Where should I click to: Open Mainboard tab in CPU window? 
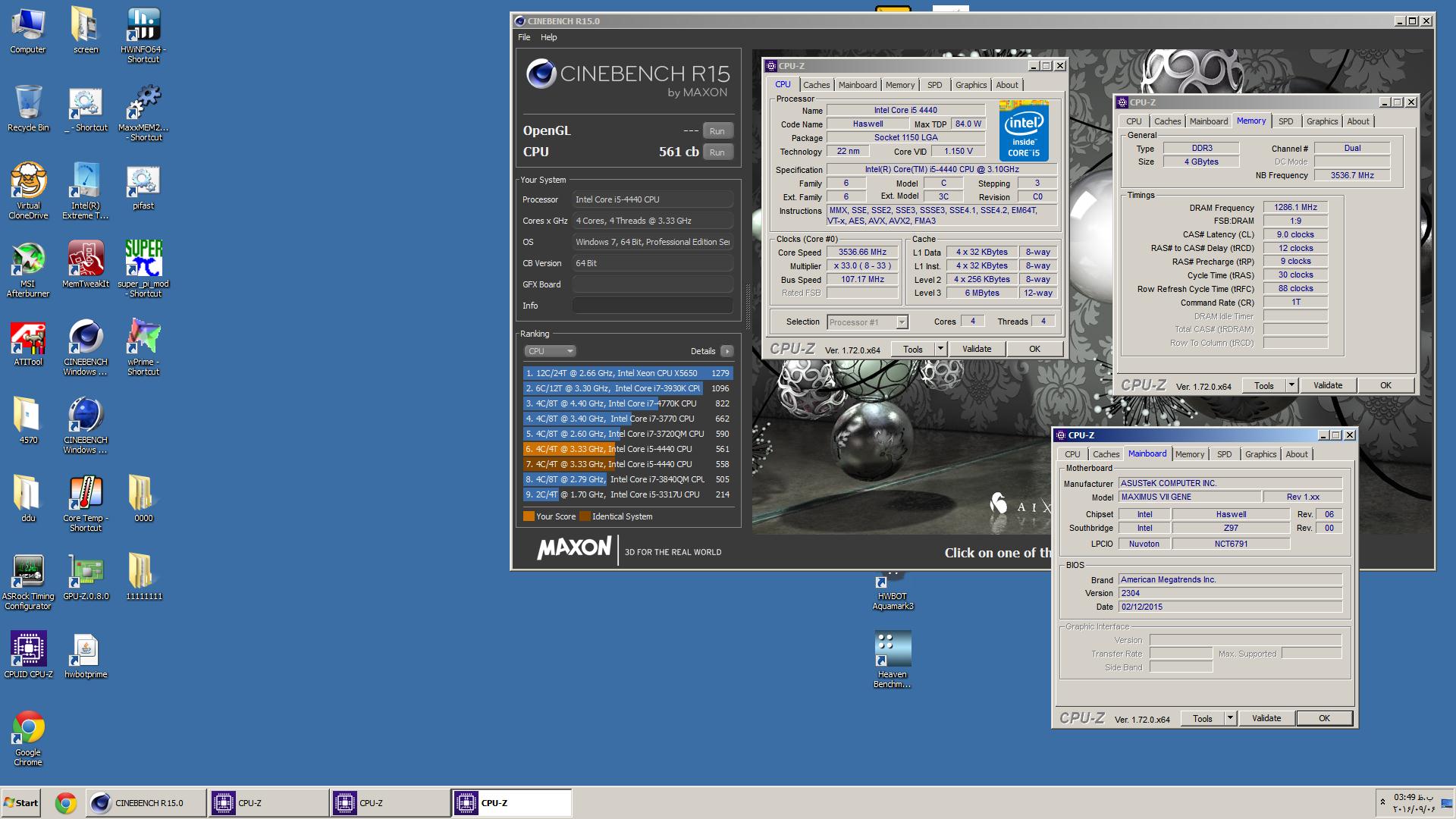pyautogui.click(x=858, y=85)
